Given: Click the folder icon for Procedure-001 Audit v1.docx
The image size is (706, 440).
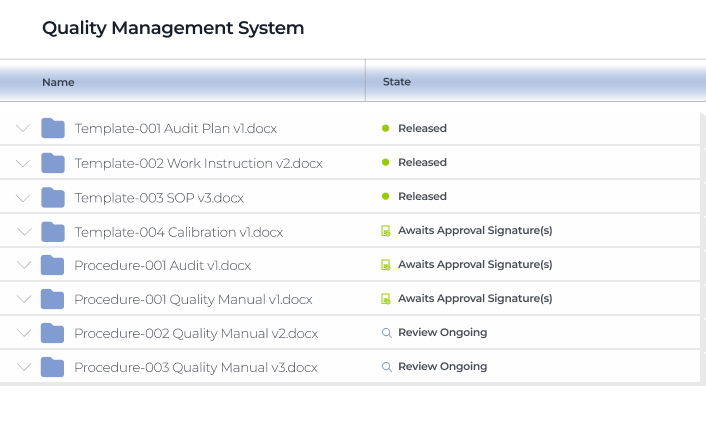Looking at the screenshot, I should [x=53, y=265].
